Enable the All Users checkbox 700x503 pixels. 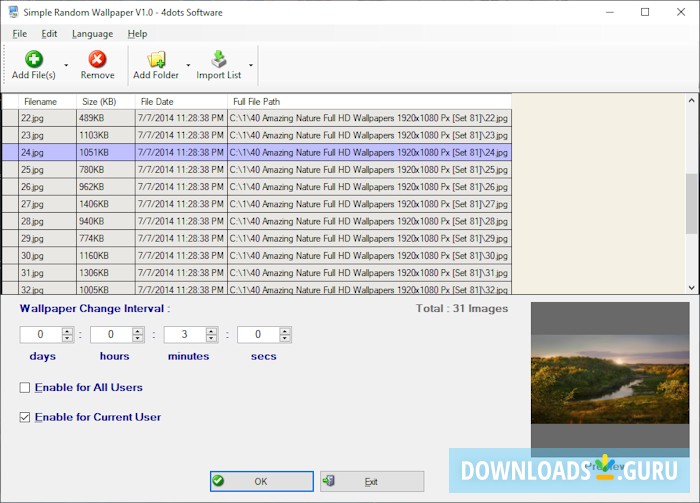[x=25, y=388]
